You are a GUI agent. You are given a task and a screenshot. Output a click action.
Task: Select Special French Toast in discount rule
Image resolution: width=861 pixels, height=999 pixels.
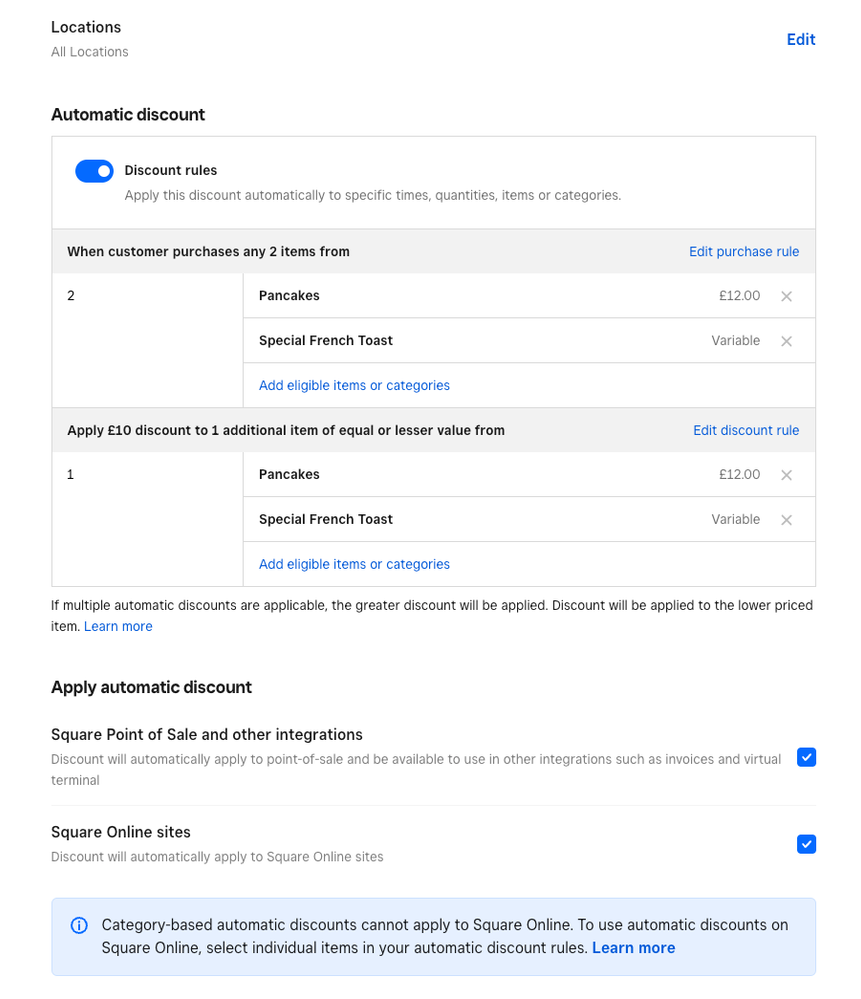(x=325, y=520)
